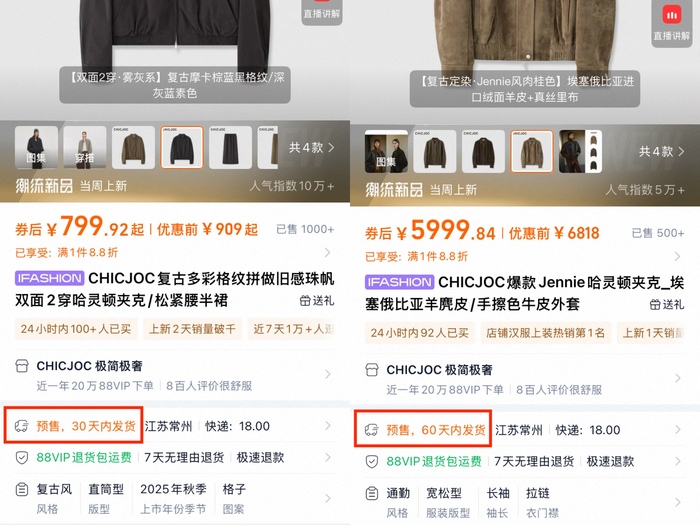Select the left 图集 gallery thumbnail
Image resolution: width=700 pixels, height=525 pixels.
pyautogui.click(x=36, y=147)
